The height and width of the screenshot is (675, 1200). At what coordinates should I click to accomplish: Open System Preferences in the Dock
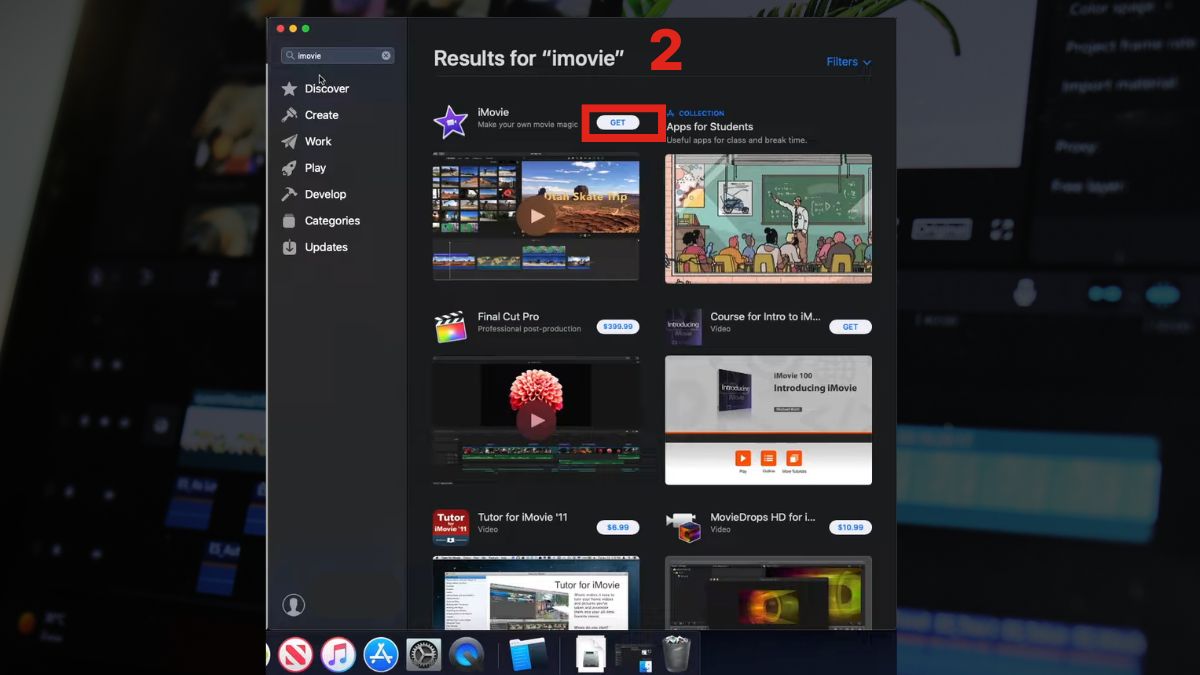coord(424,655)
